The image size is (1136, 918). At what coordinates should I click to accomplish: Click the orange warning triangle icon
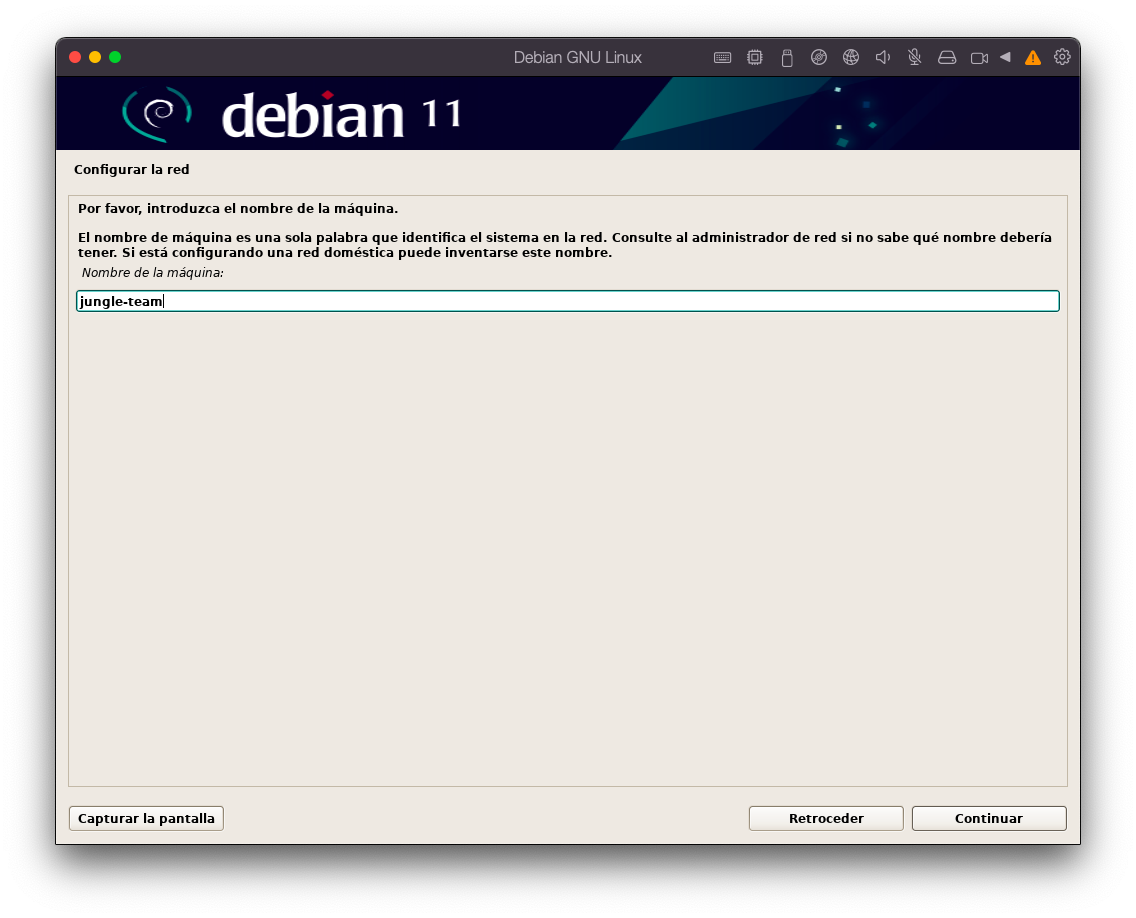[1032, 57]
